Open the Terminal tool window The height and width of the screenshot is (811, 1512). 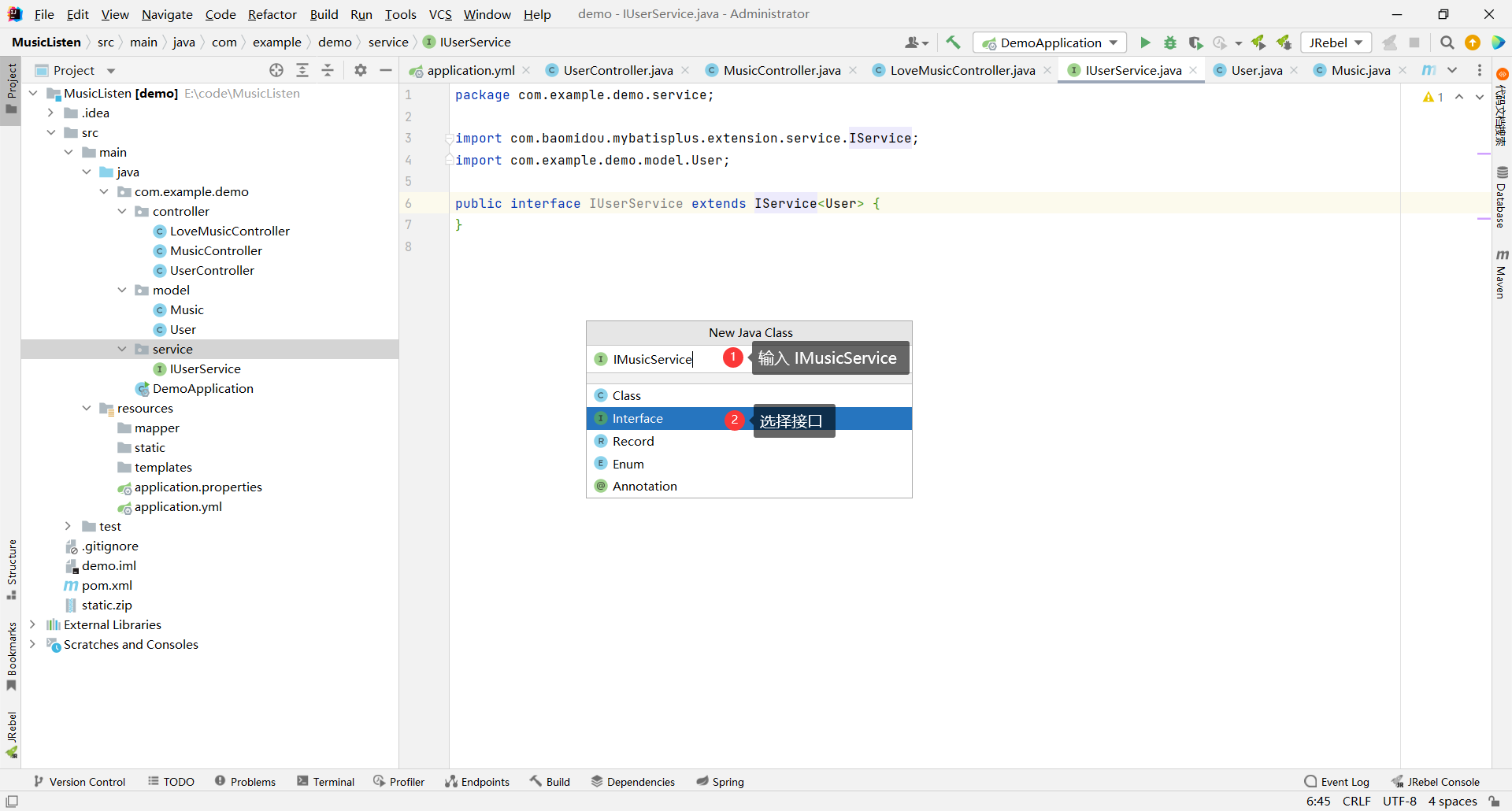[326, 782]
